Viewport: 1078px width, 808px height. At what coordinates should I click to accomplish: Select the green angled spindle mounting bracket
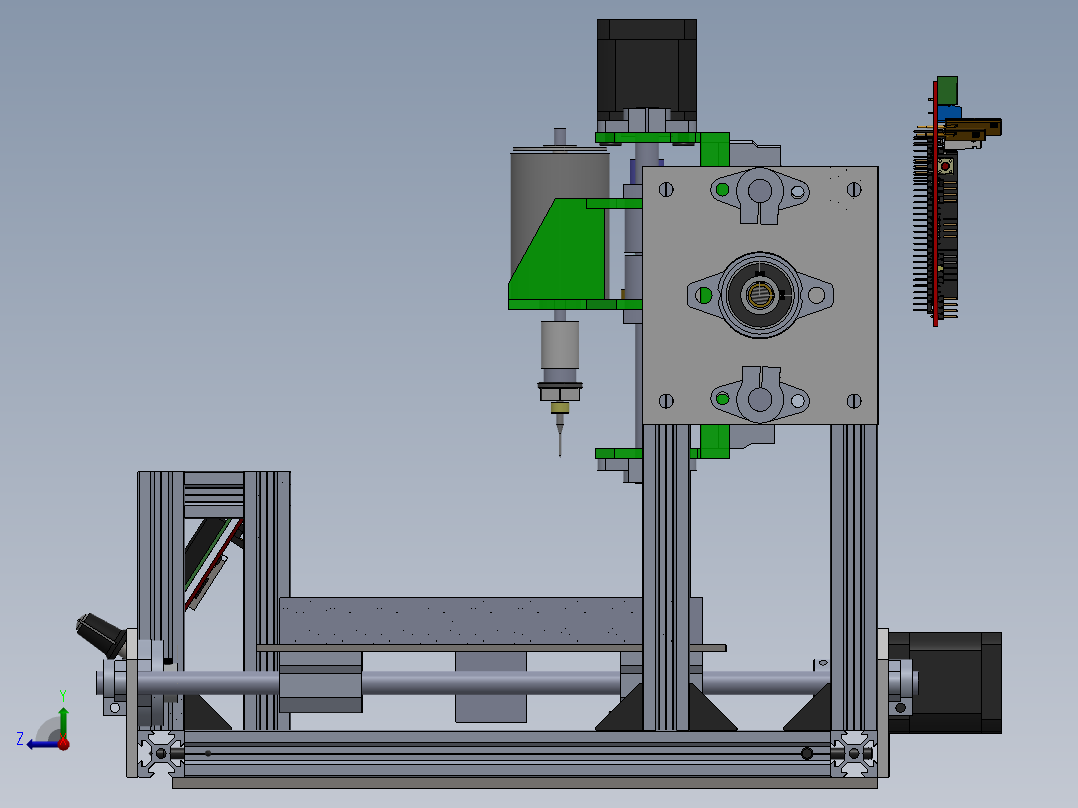[x=558, y=254]
